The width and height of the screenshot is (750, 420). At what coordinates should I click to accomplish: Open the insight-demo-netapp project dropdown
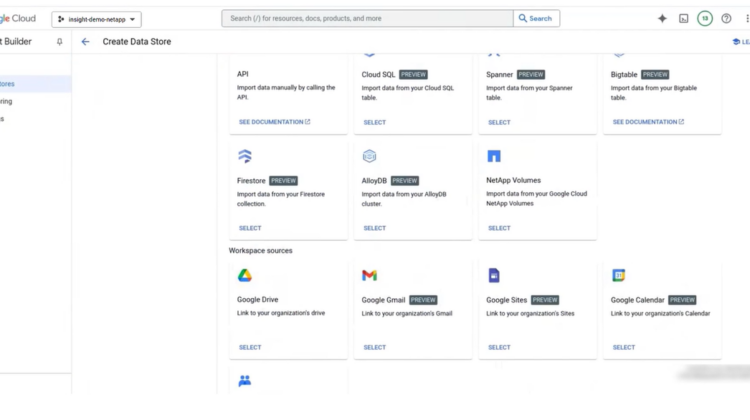click(96, 19)
